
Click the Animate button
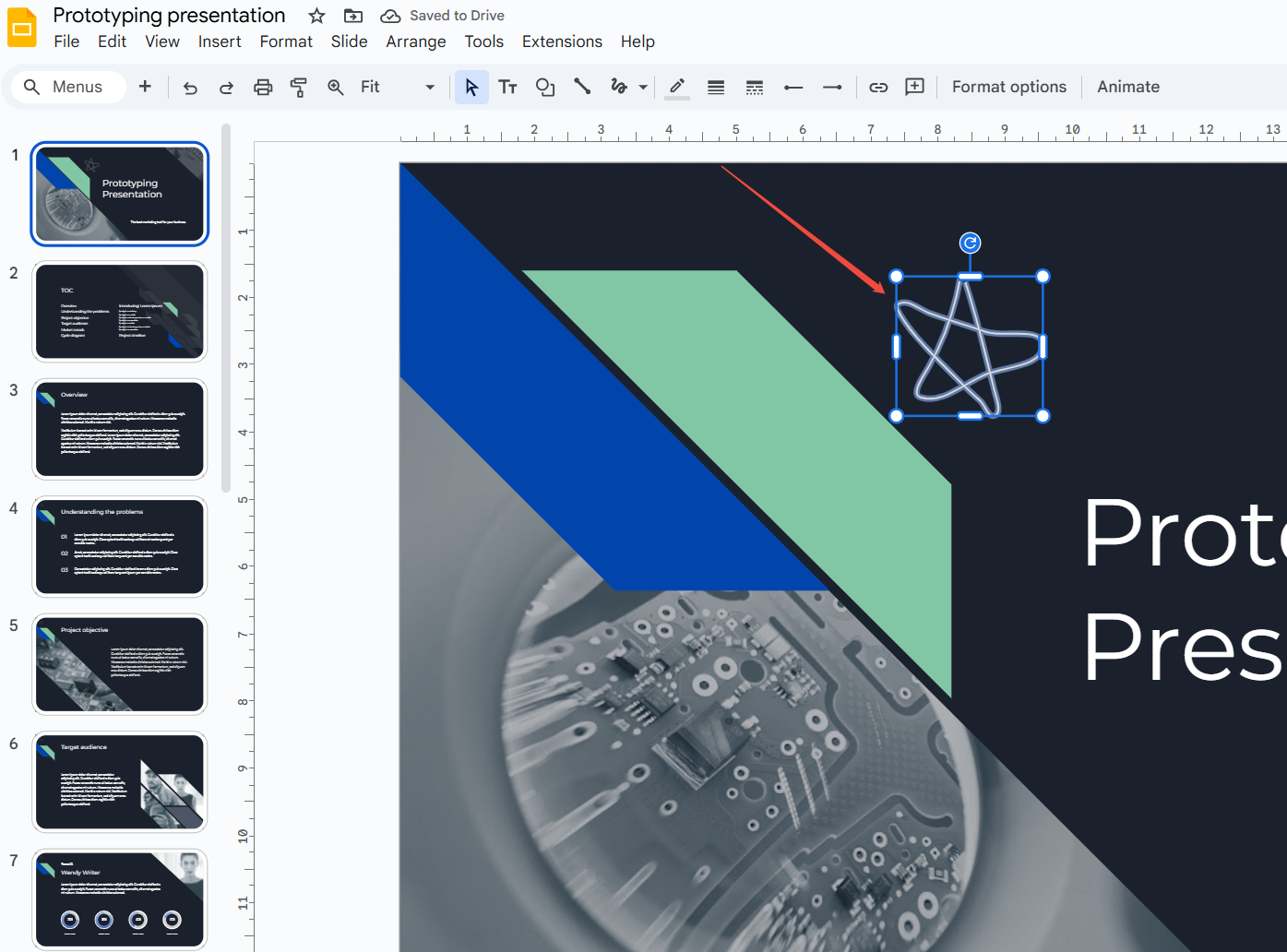(1127, 86)
